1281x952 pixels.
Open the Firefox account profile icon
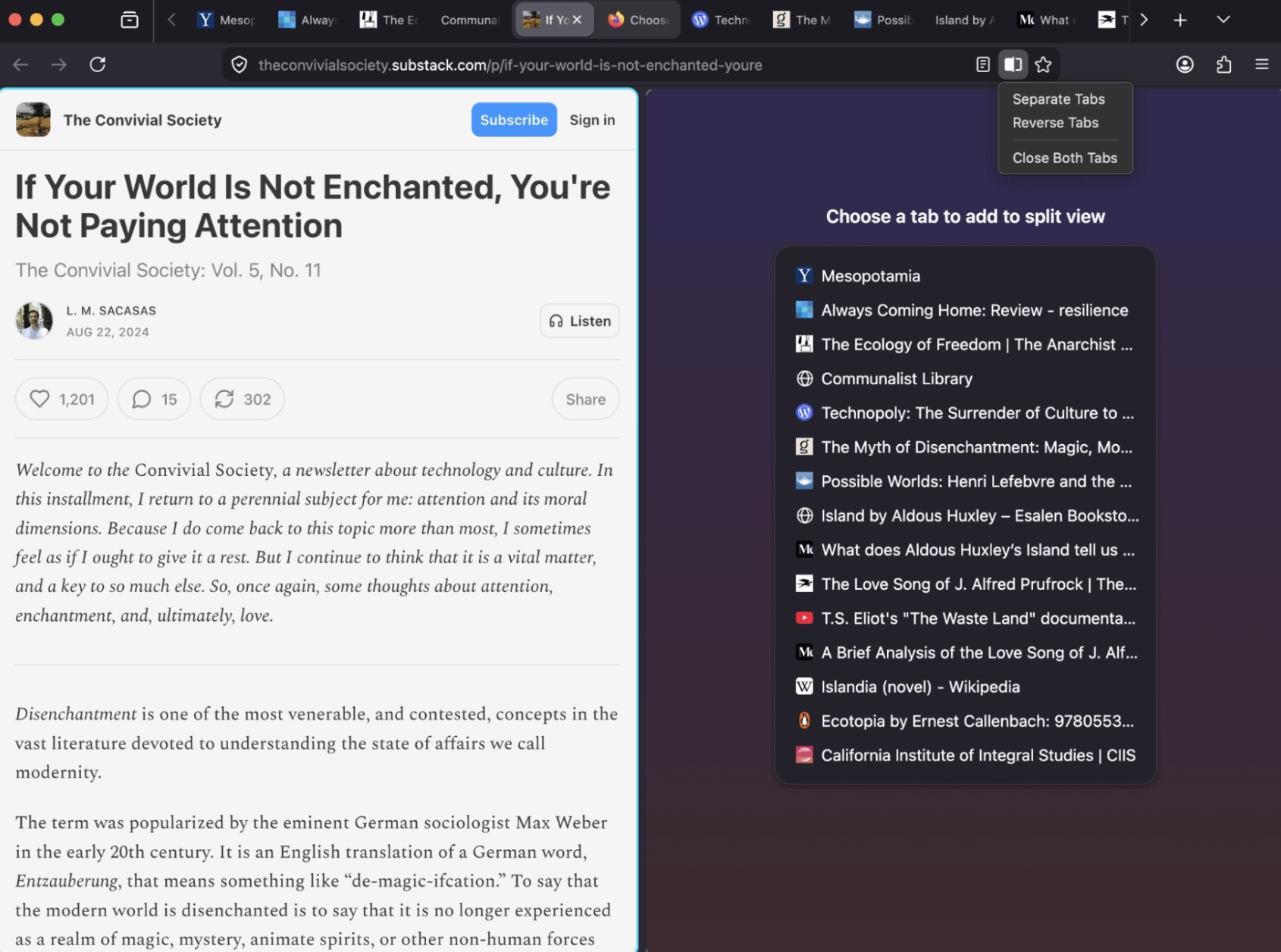1185,65
